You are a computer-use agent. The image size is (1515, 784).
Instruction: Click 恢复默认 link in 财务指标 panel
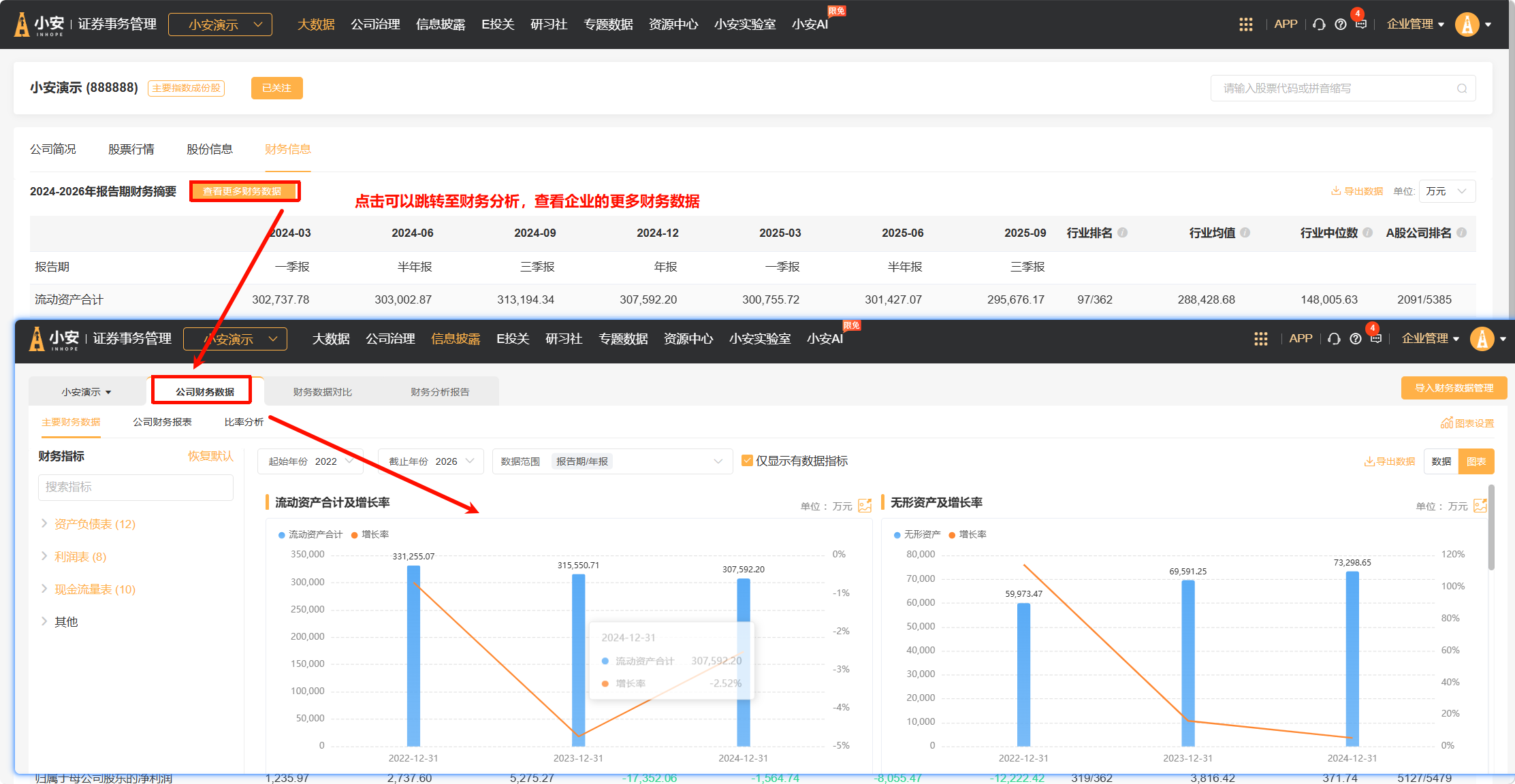click(x=210, y=456)
